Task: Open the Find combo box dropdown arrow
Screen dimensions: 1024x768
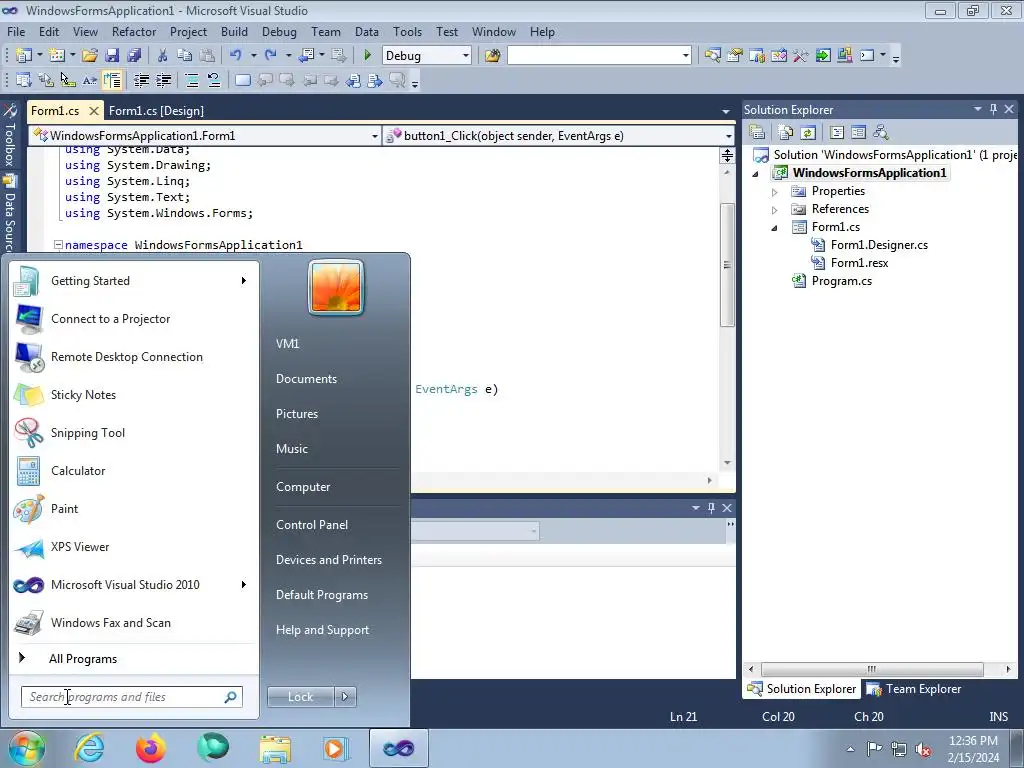Action: coord(685,56)
